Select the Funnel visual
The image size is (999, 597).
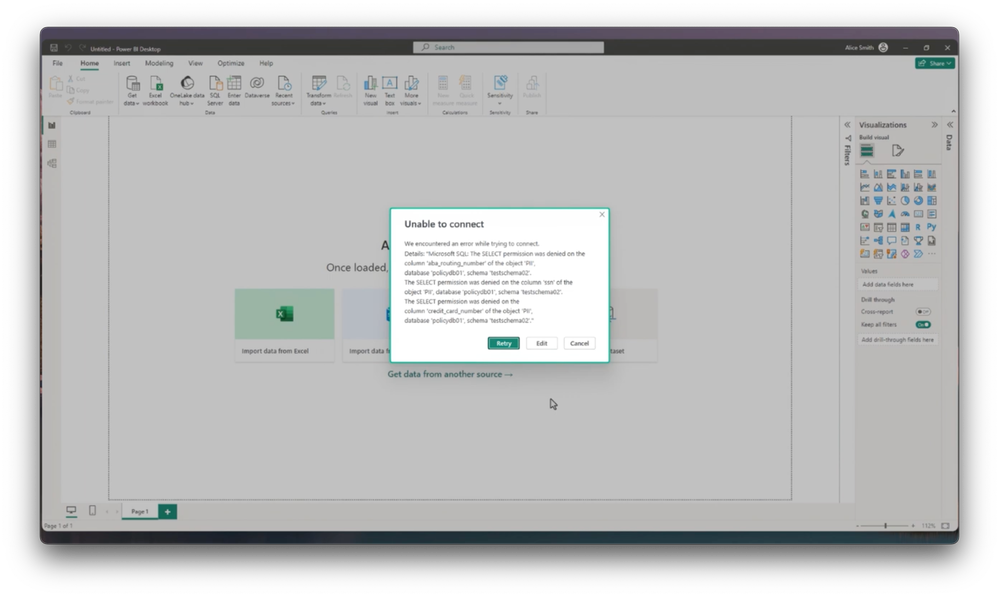(x=878, y=201)
